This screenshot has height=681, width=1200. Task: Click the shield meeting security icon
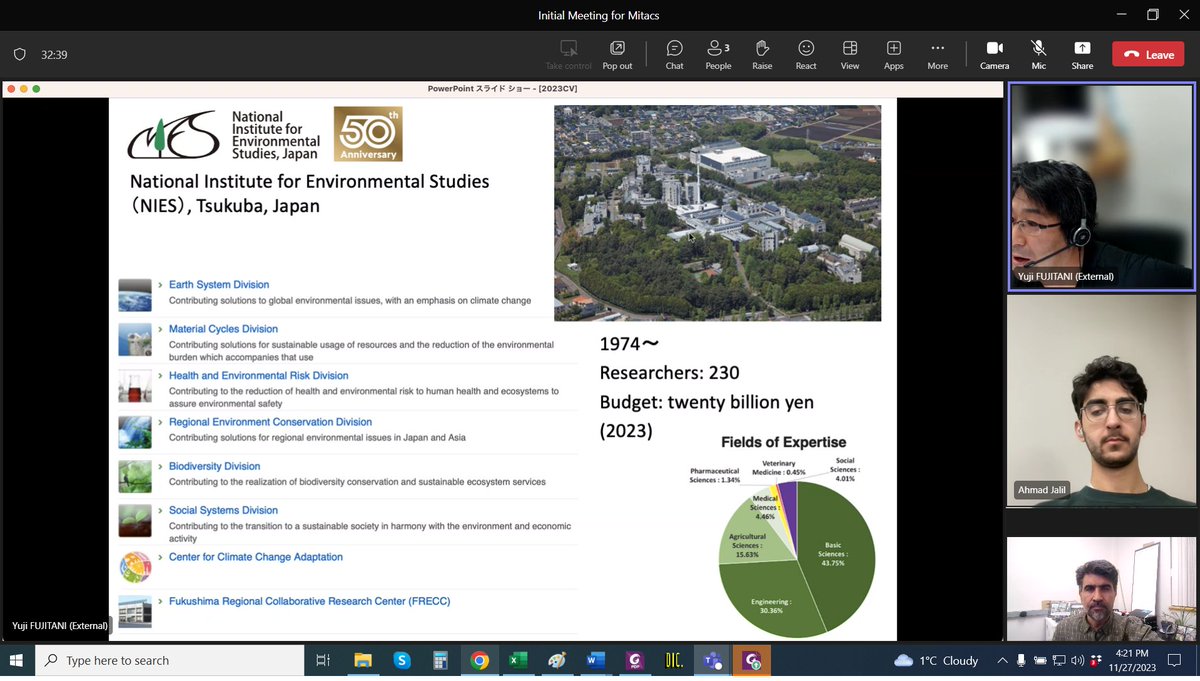[19, 55]
